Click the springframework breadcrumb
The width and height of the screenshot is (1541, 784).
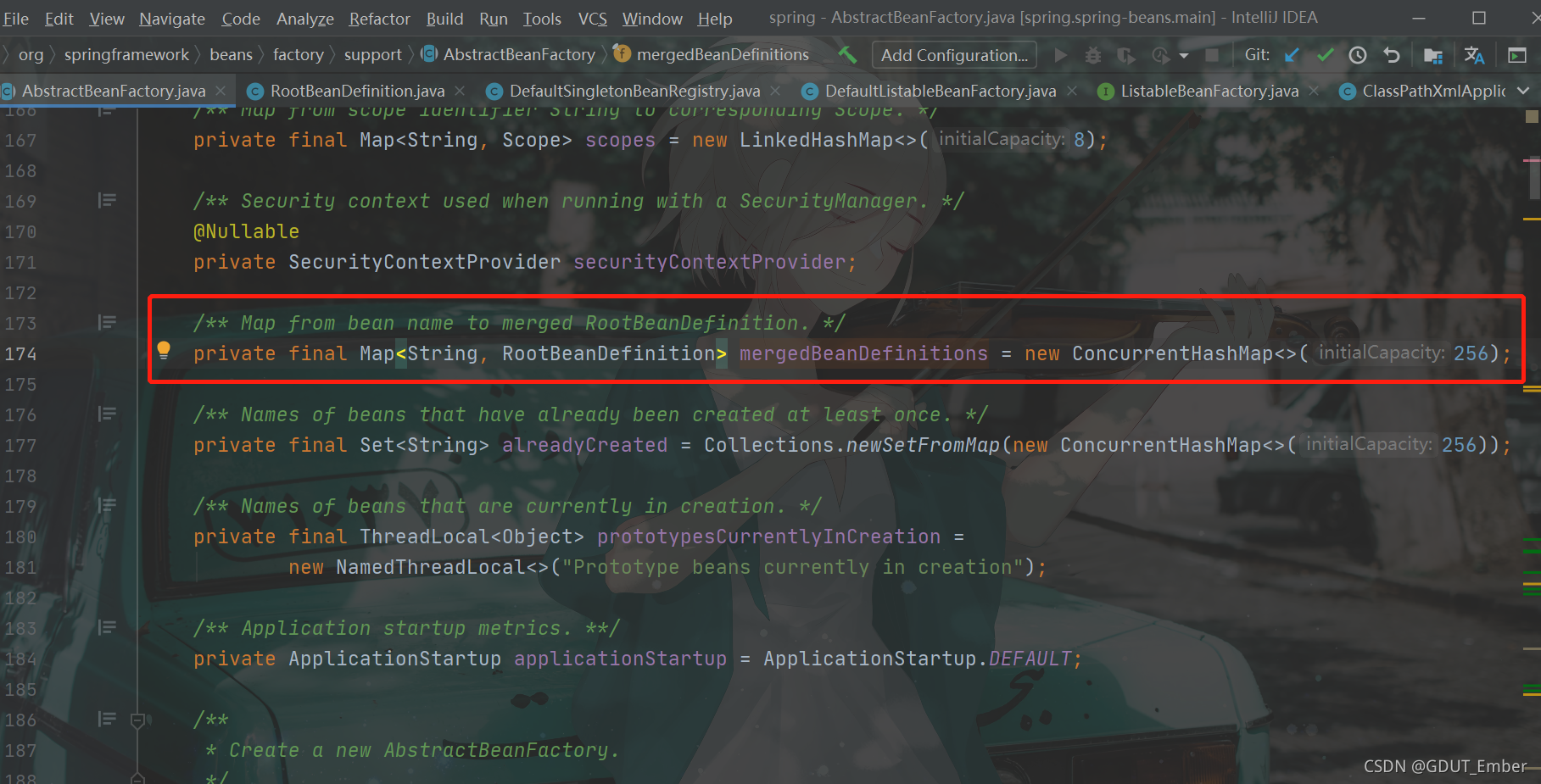click(x=126, y=54)
